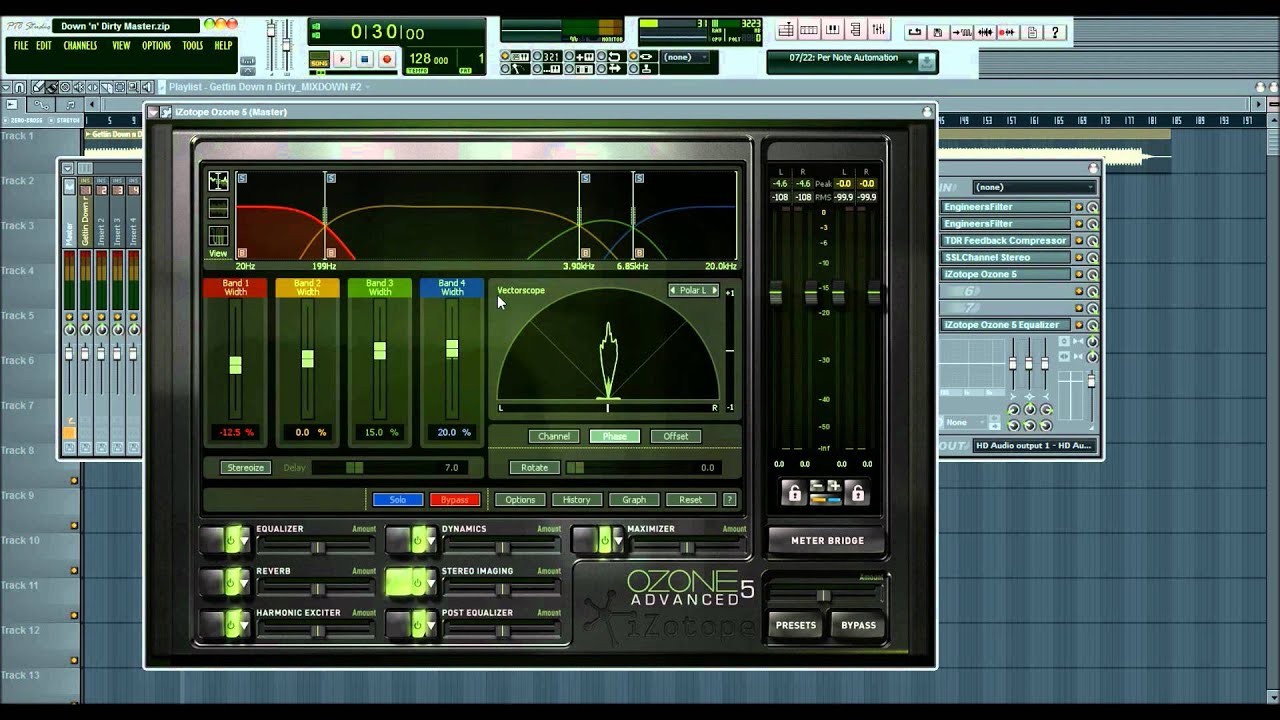This screenshot has height=720, width=1280.
Task: Click the left meter lock icon in Ozone
Action: point(794,492)
